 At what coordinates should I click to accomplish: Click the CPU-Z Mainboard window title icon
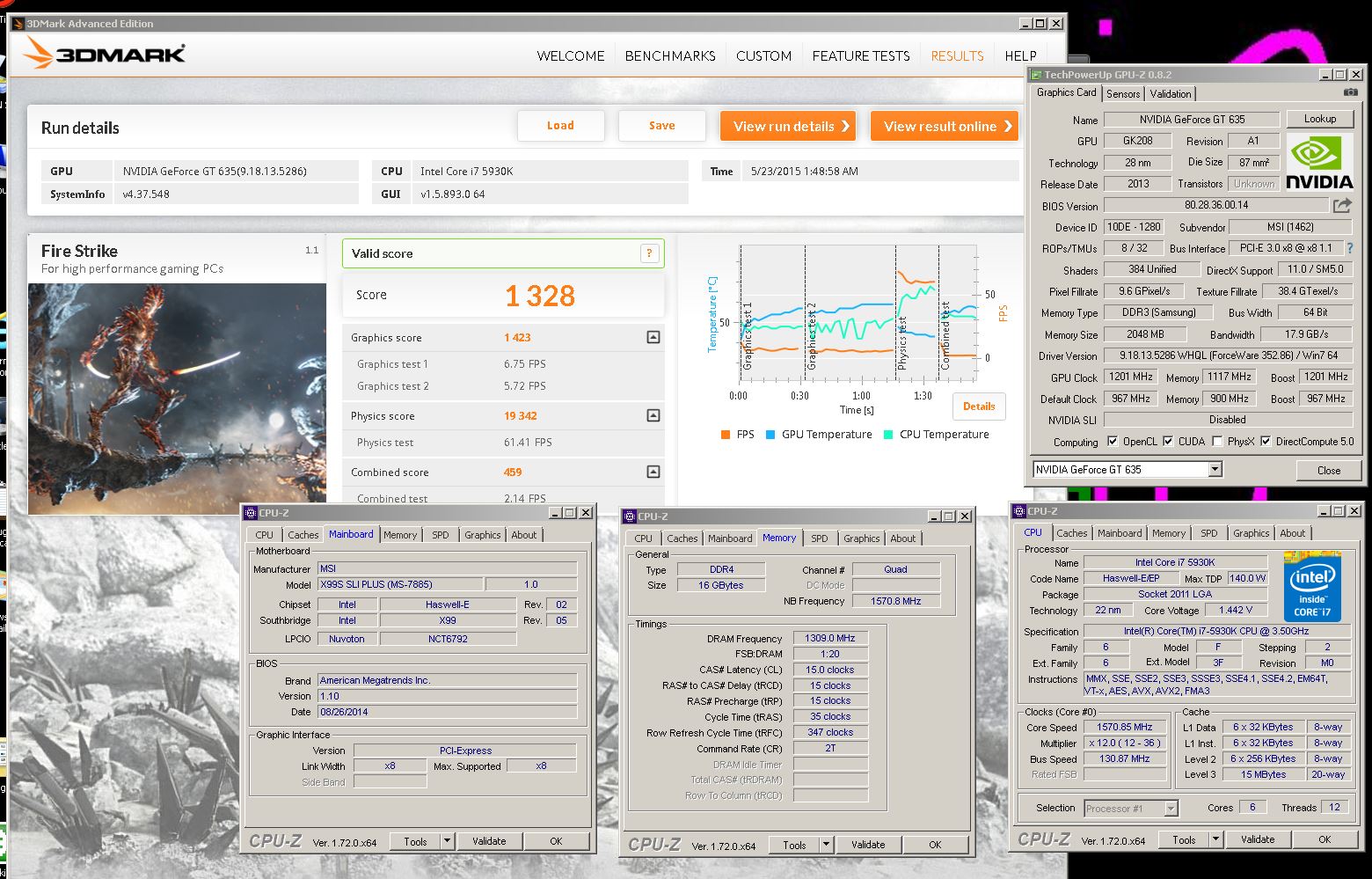[x=251, y=513]
